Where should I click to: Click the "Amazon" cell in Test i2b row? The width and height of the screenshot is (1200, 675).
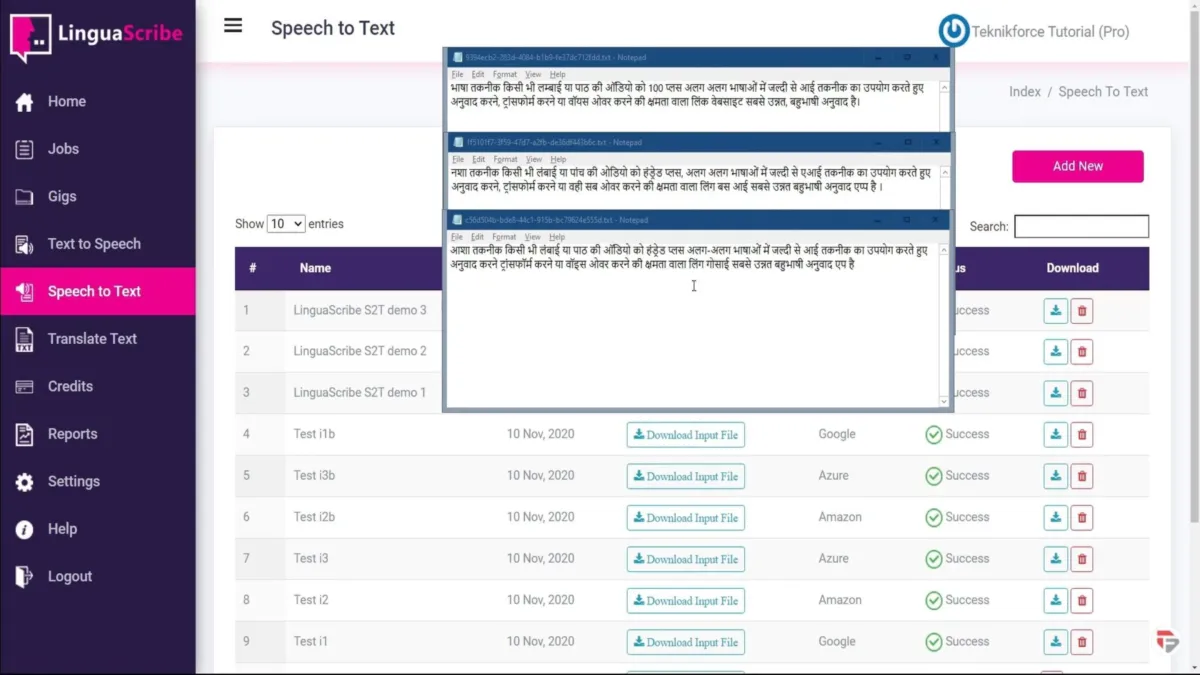840,517
